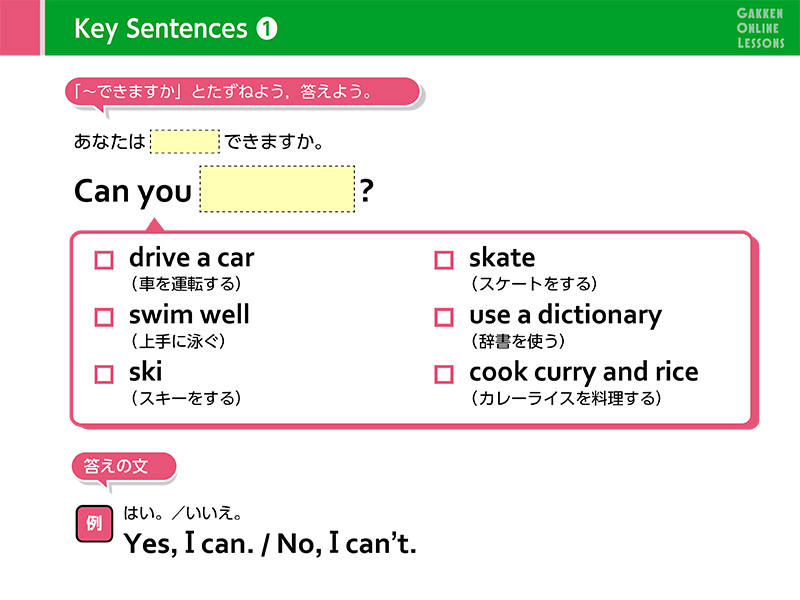Mark the cook curry and rice checkbox
This screenshot has height=600, width=800.
pyautogui.click(x=443, y=374)
